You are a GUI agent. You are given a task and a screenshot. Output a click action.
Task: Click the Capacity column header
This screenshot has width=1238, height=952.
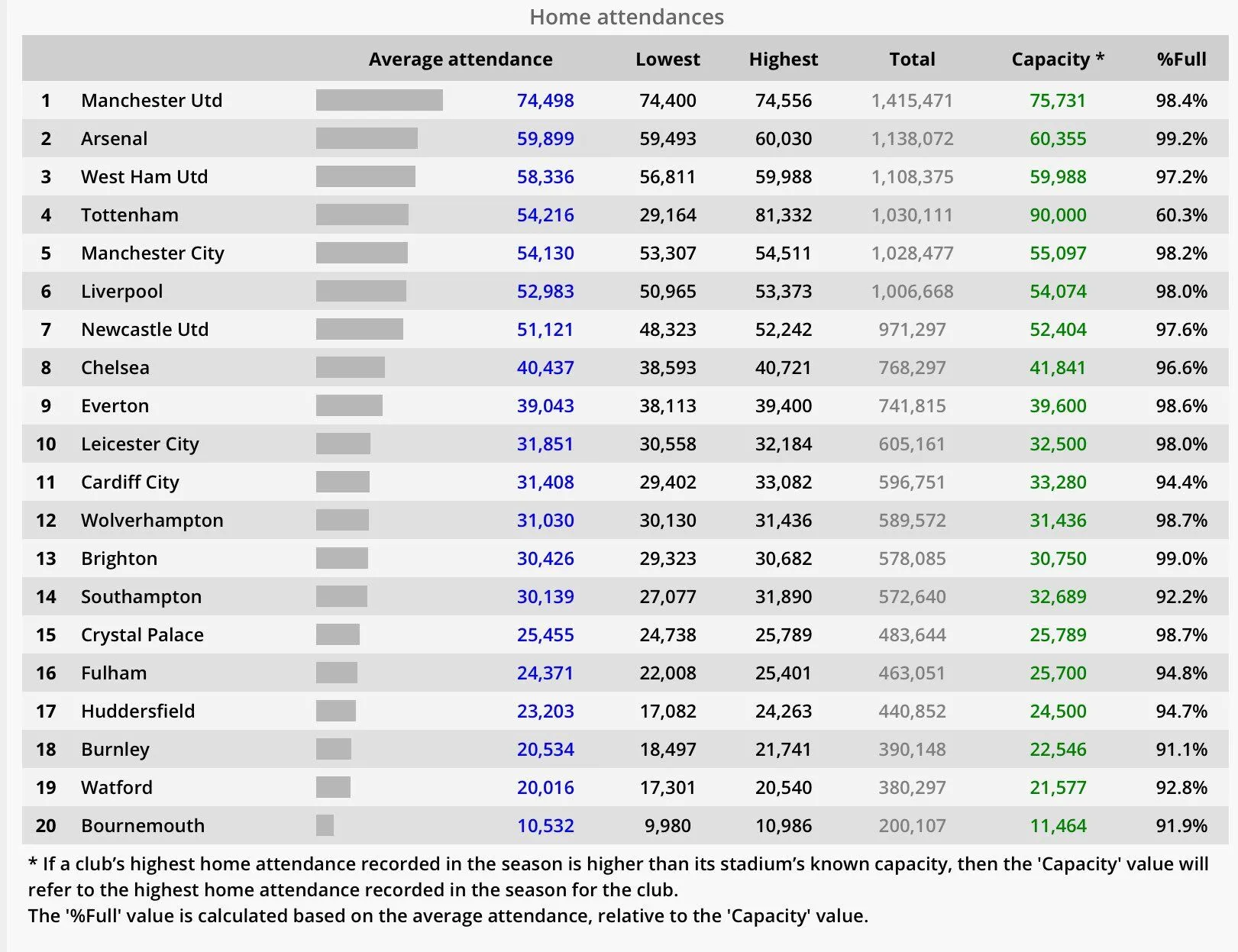[x=1057, y=59]
